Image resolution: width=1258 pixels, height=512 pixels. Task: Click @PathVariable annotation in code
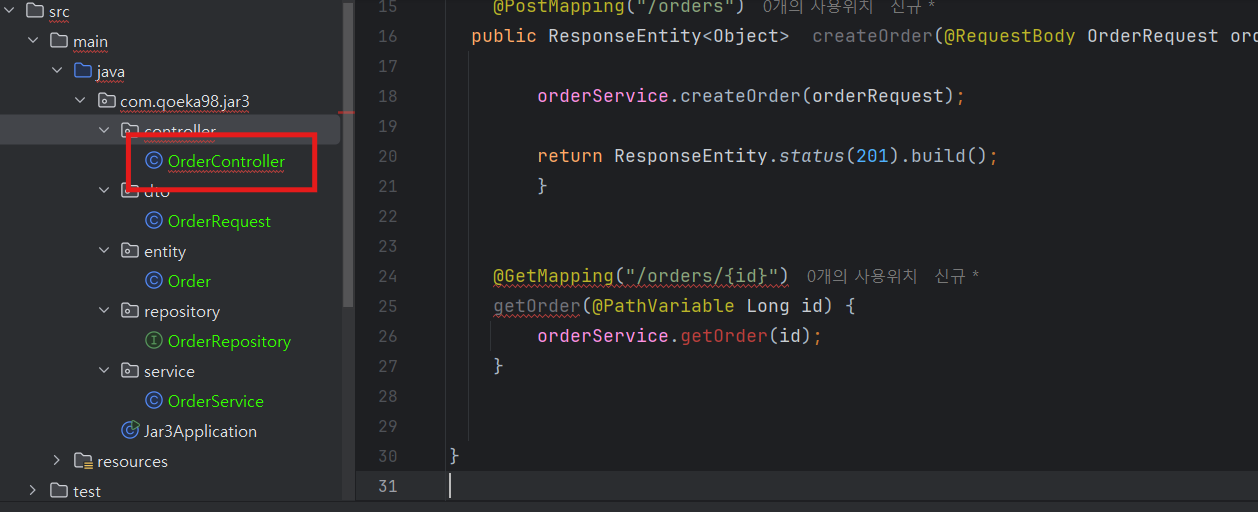pos(664,306)
